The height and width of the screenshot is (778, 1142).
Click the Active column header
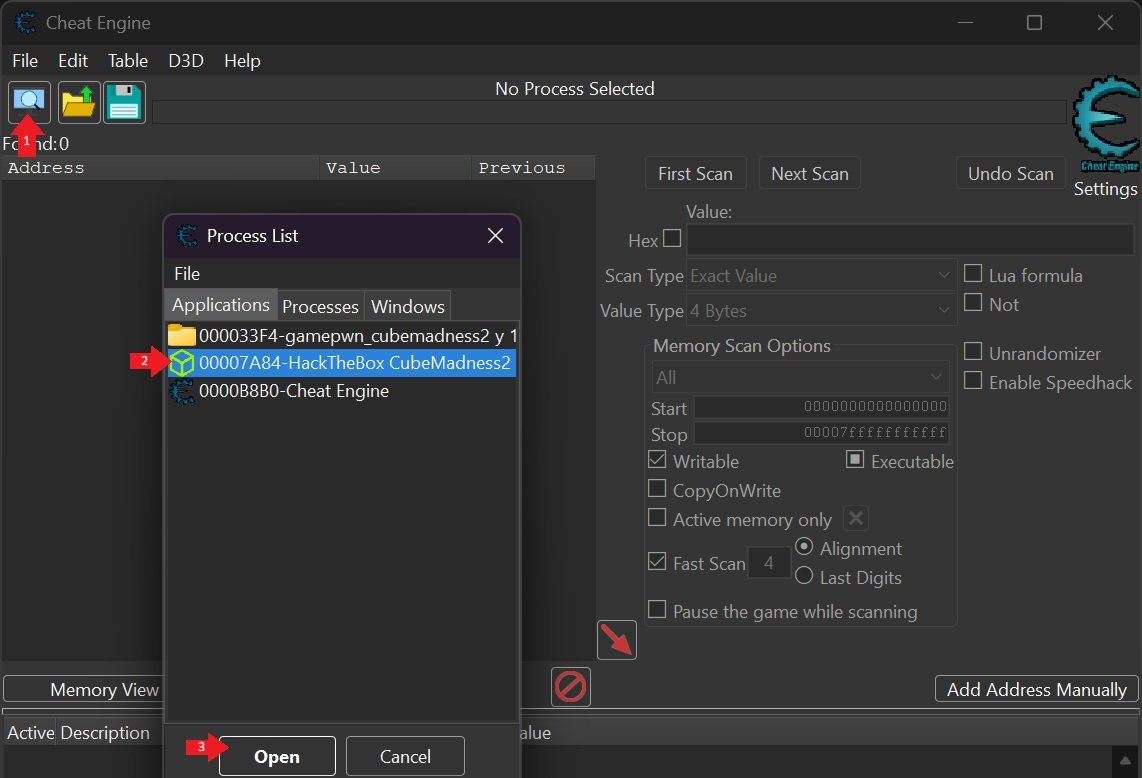click(30, 733)
